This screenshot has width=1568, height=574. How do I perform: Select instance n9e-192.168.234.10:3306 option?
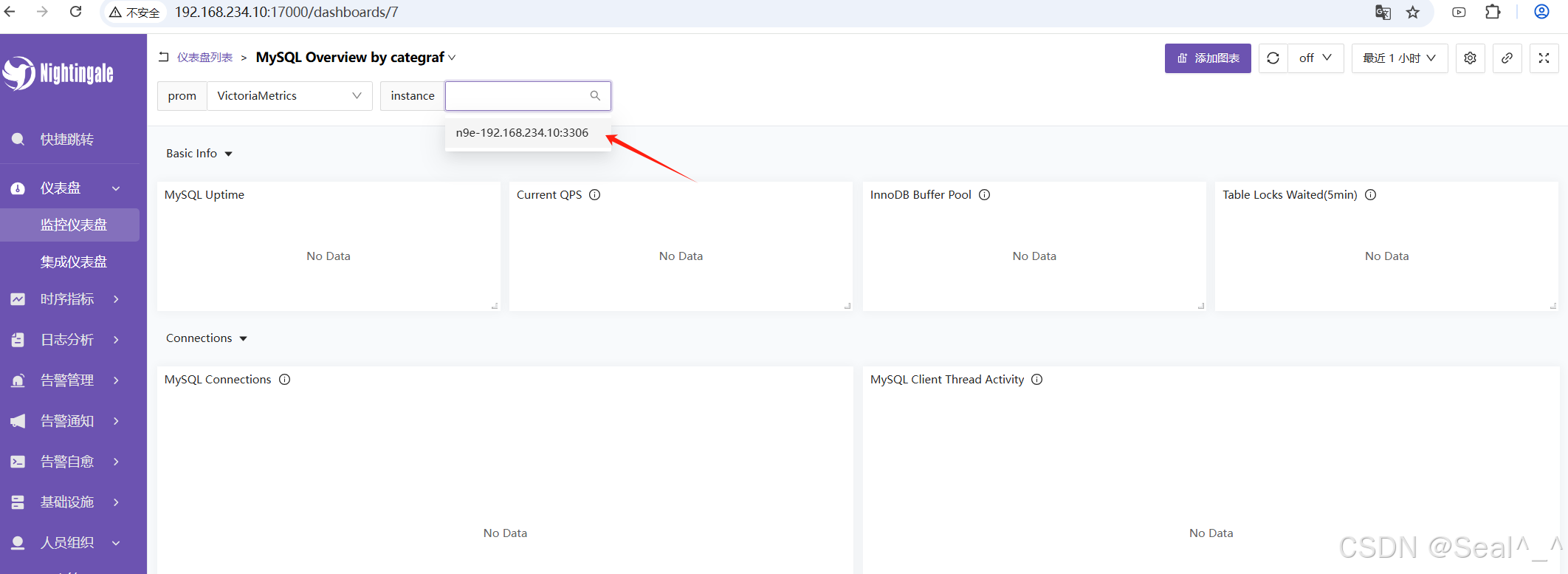(x=528, y=133)
